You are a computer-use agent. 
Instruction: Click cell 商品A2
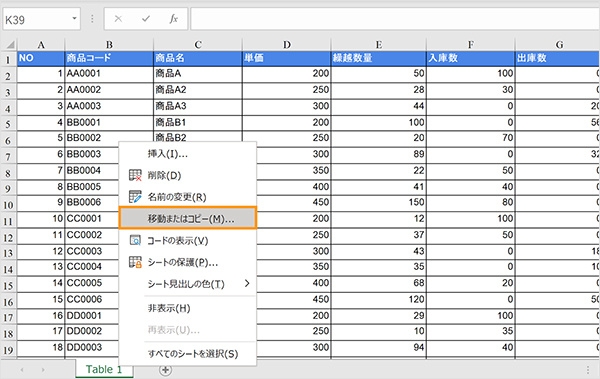[x=198, y=90]
